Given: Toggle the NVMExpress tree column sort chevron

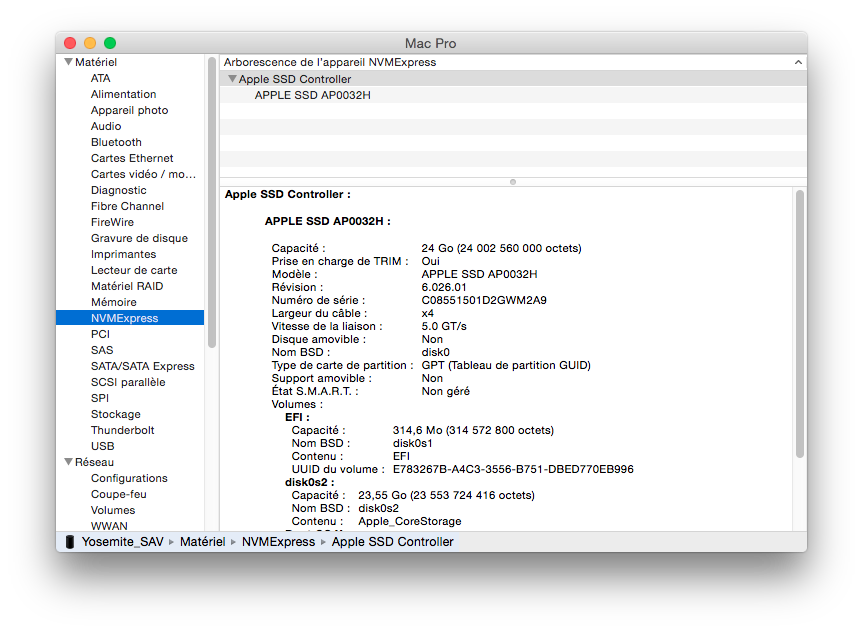Looking at the screenshot, I should 798,62.
